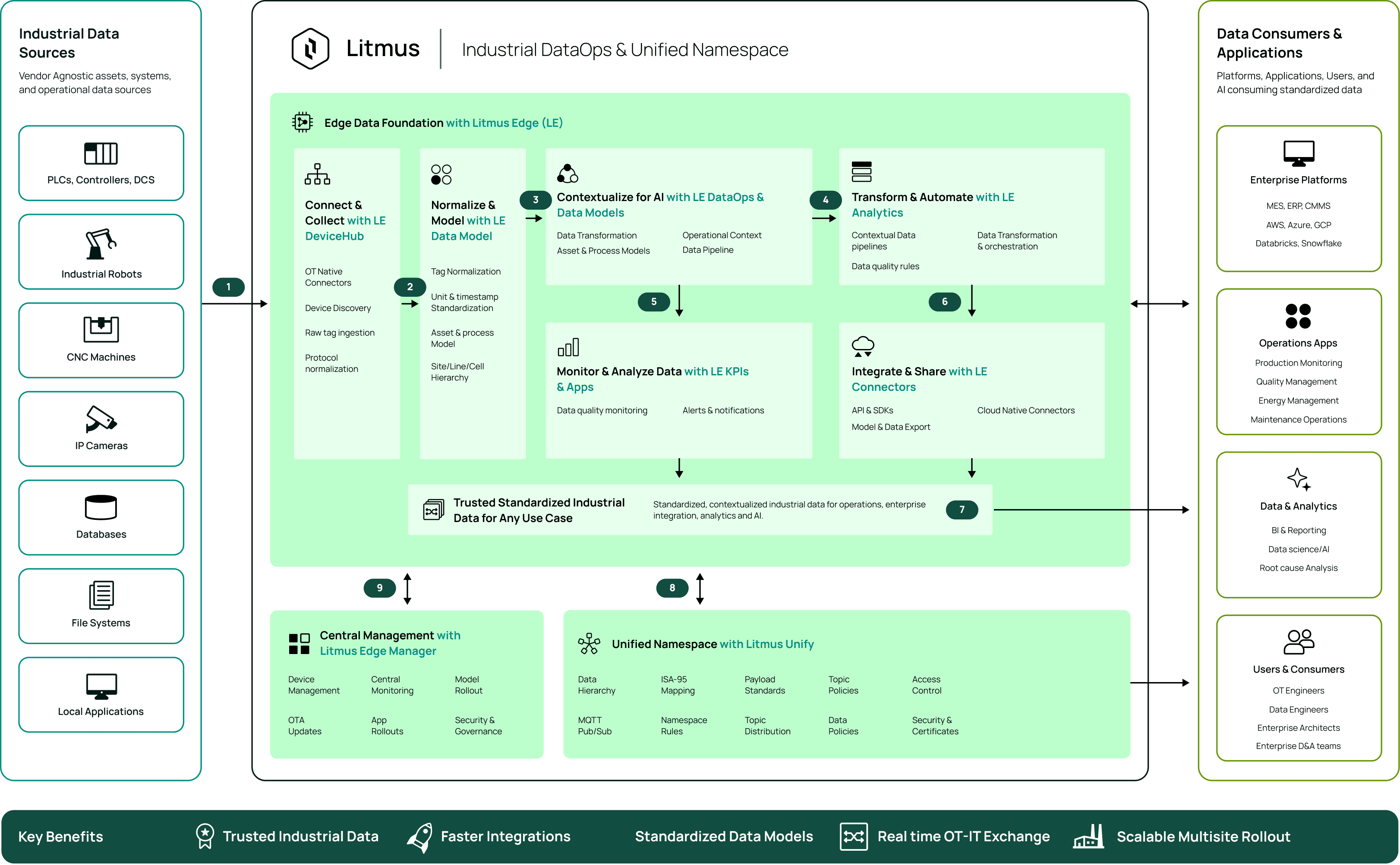Select the Operations Apps heading
The image size is (1400, 865).
[x=1298, y=343]
